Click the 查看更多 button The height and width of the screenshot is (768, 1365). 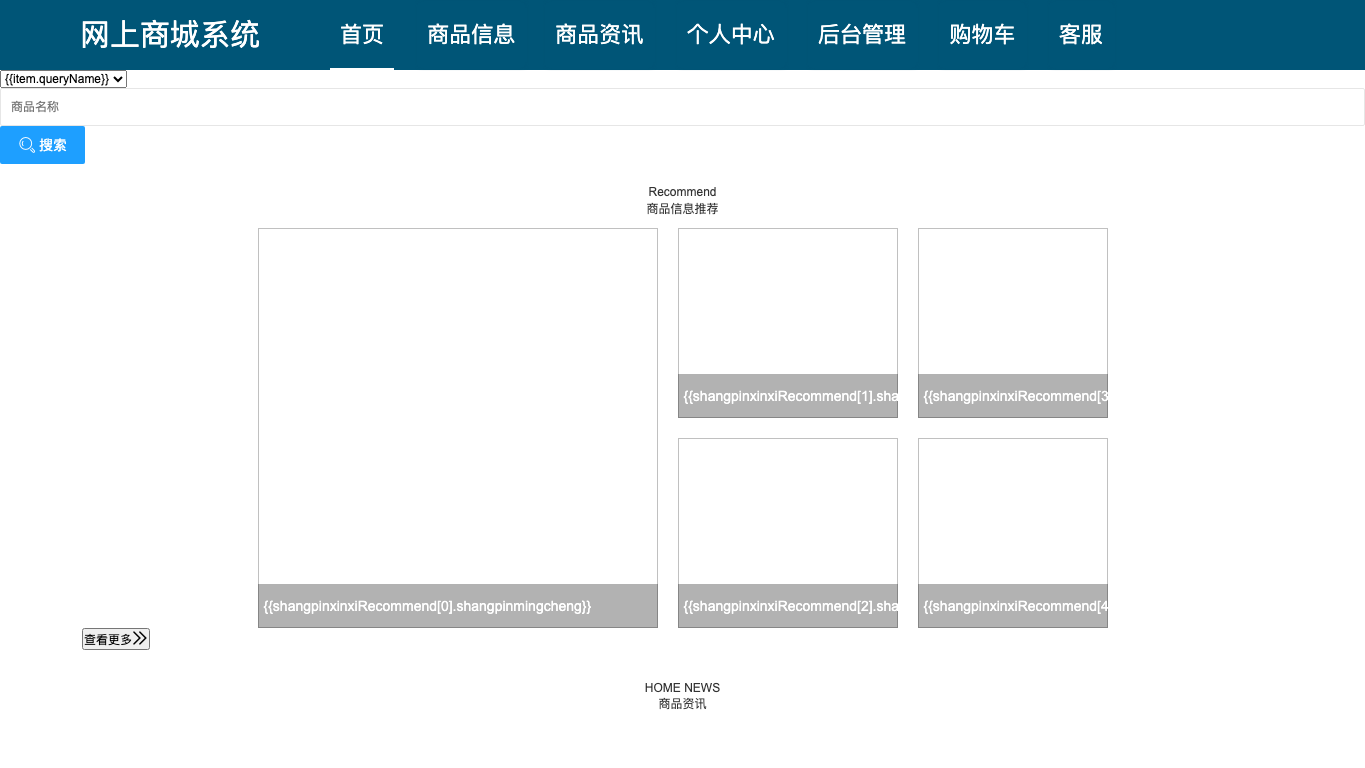pos(116,639)
